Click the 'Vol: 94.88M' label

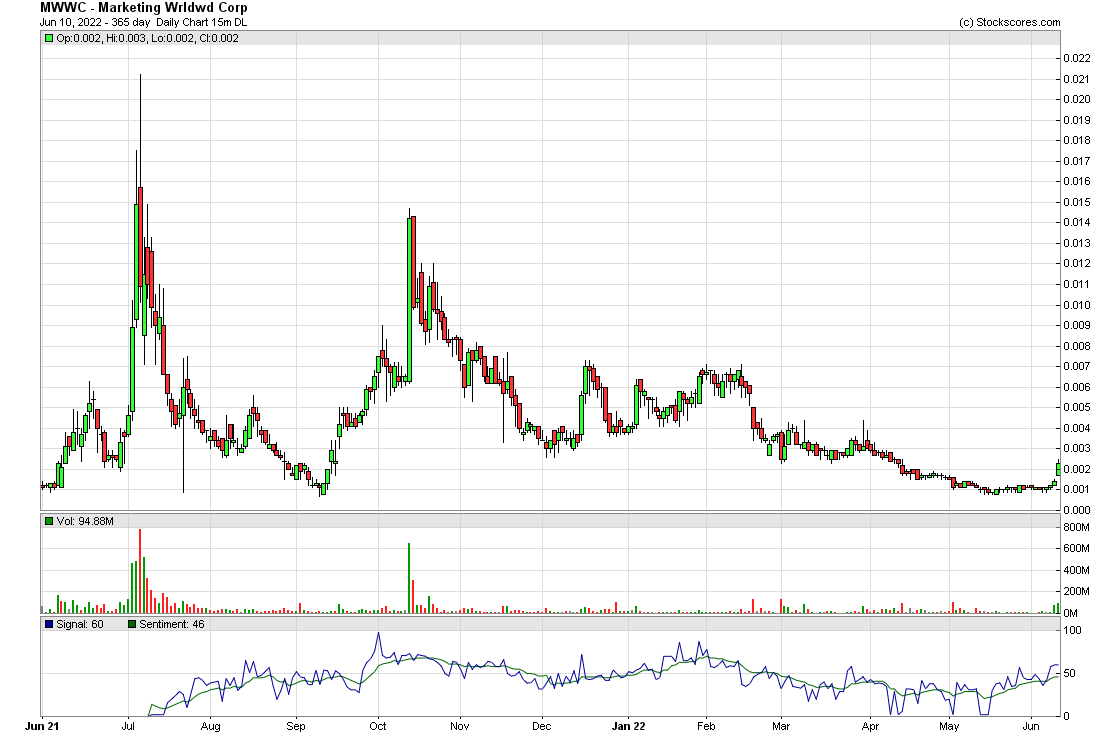point(85,521)
